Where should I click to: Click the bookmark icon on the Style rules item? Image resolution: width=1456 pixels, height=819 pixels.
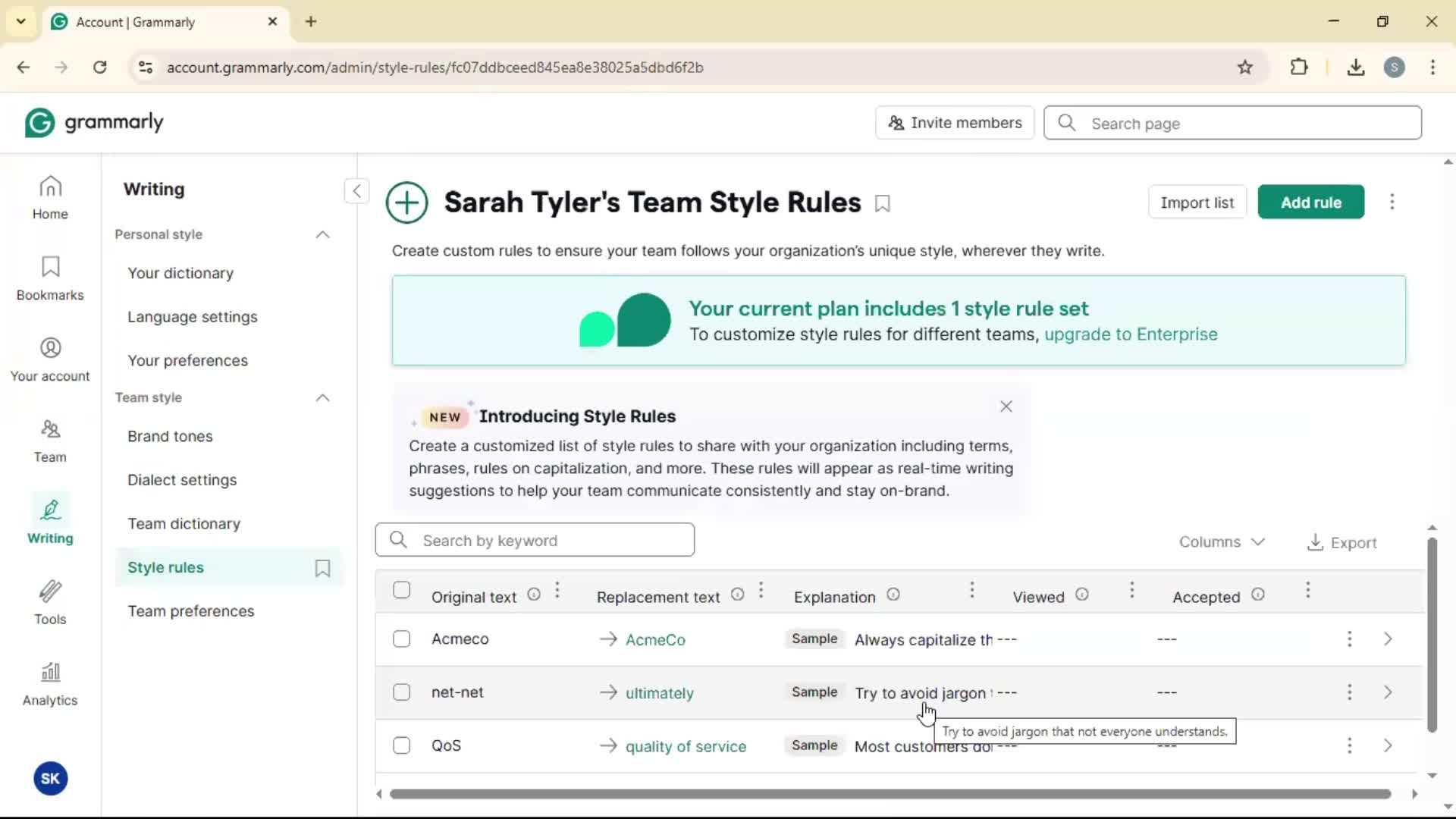tap(322, 568)
